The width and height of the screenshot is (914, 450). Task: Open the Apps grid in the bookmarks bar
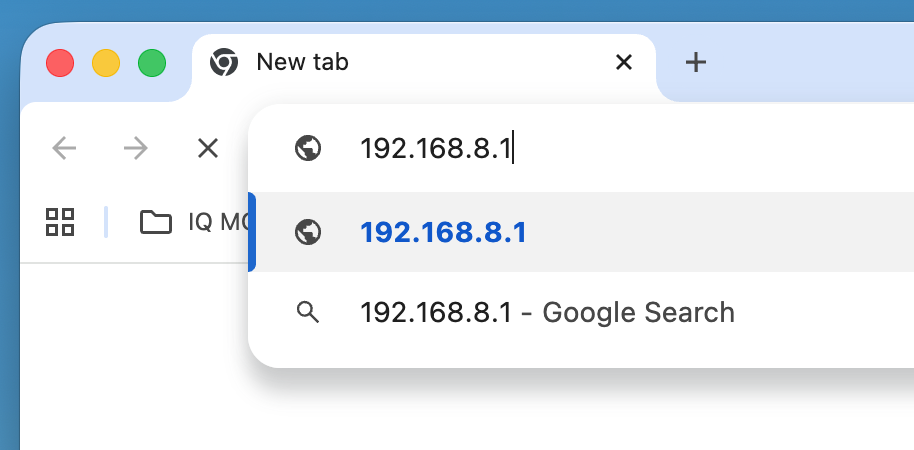click(x=61, y=222)
